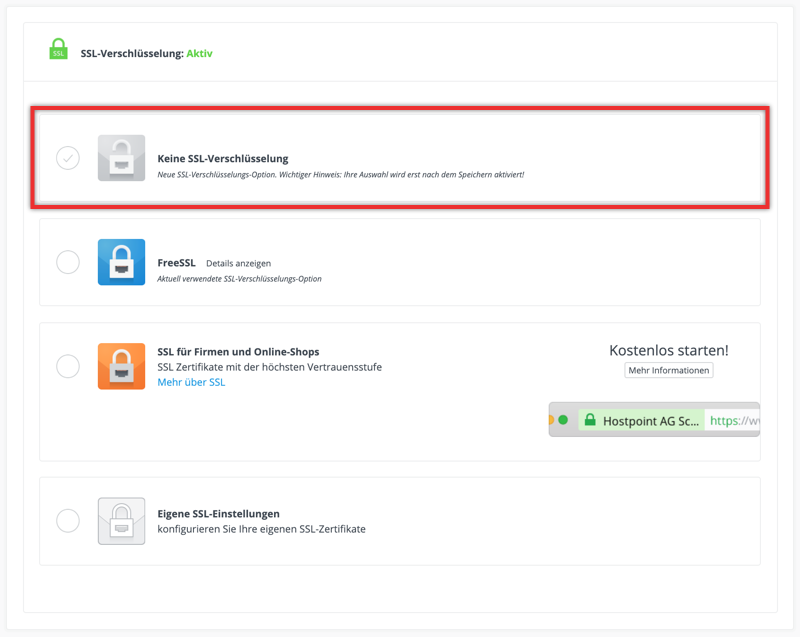This screenshot has width=800, height=637.
Task: Click the green dot in browser preview
Action: pyautogui.click(x=563, y=420)
